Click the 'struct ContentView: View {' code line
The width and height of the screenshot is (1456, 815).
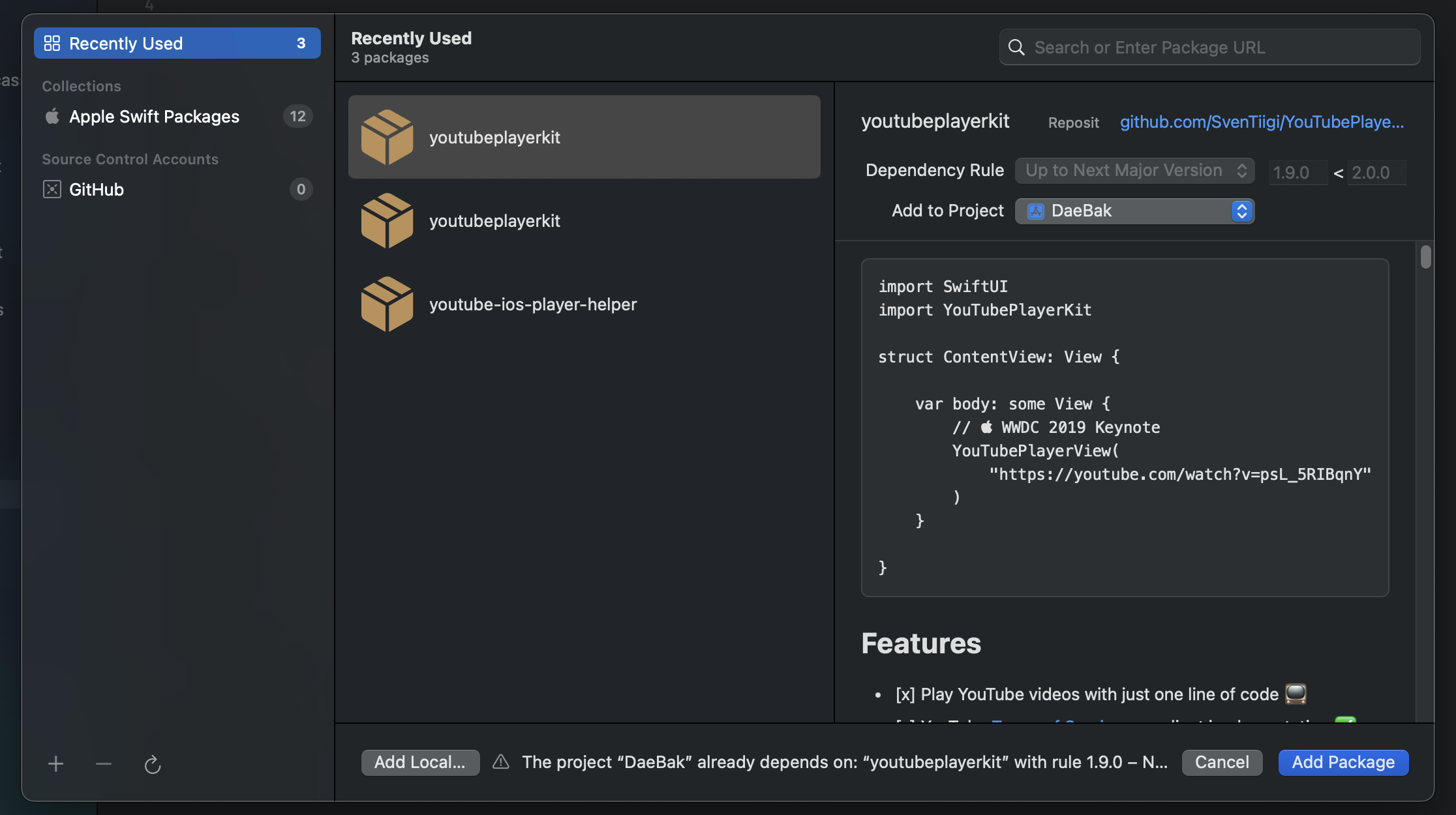(999, 357)
